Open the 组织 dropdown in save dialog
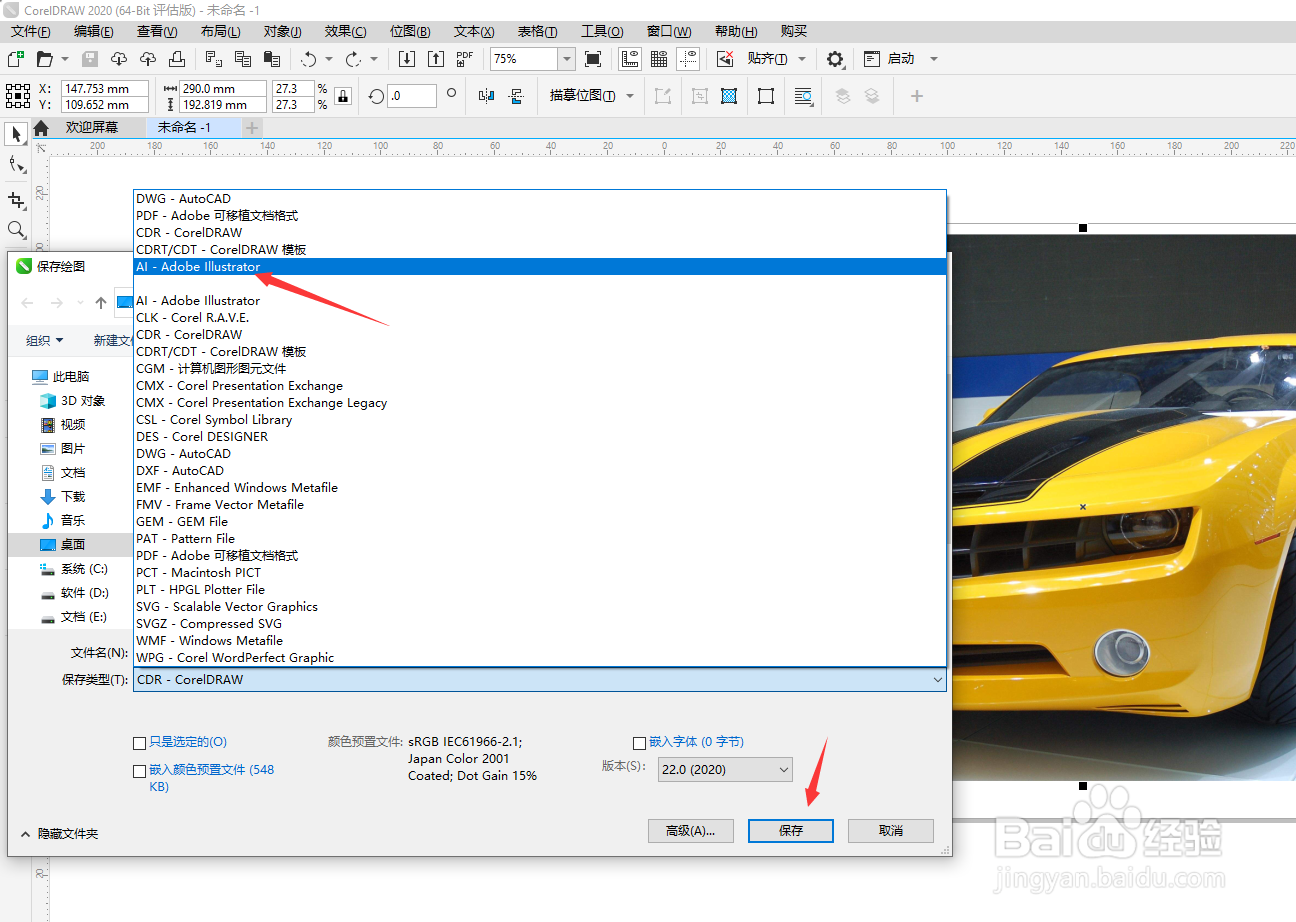The height and width of the screenshot is (922, 1296). point(45,341)
